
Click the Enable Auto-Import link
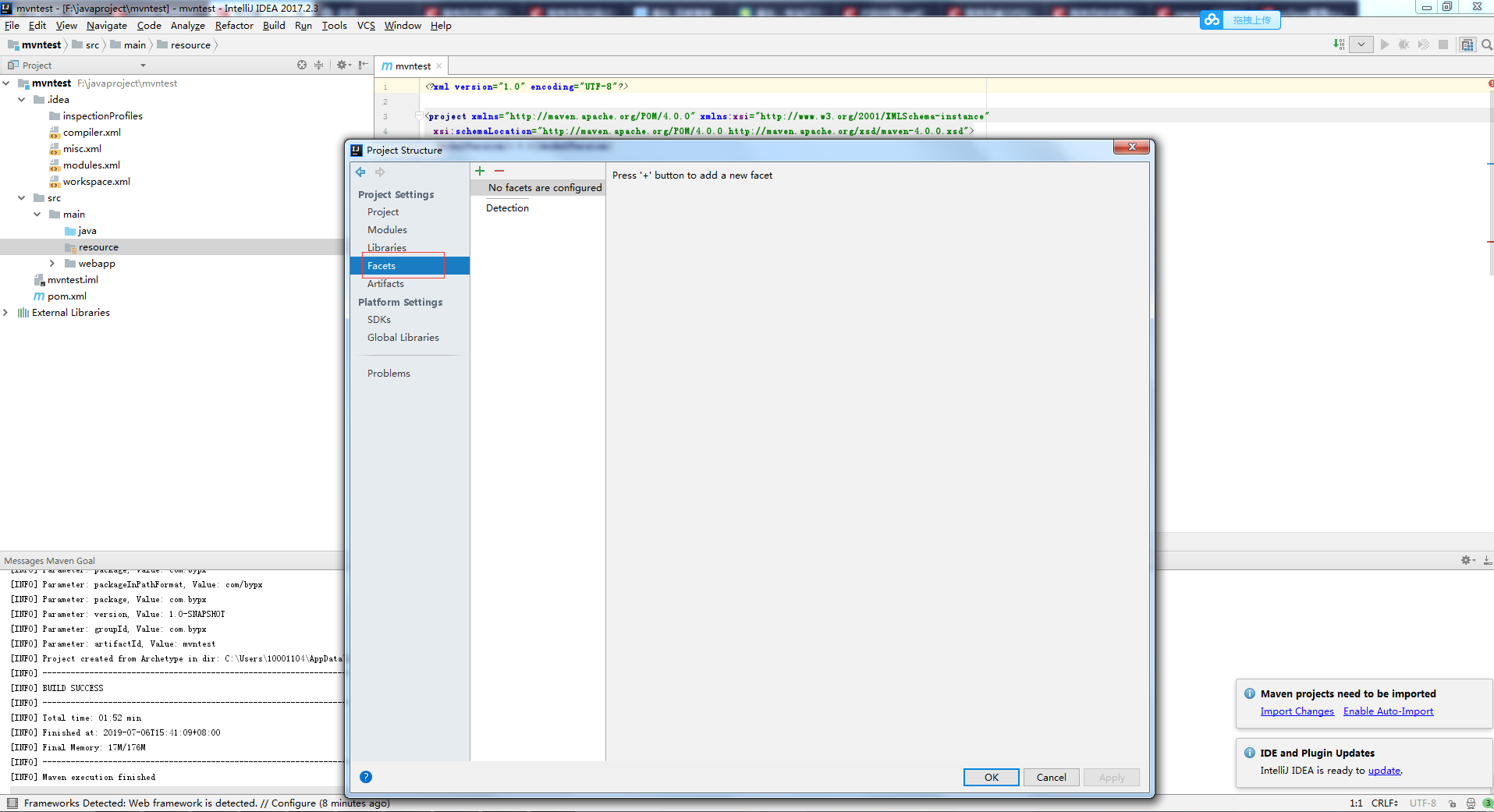tap(1389, 711)
